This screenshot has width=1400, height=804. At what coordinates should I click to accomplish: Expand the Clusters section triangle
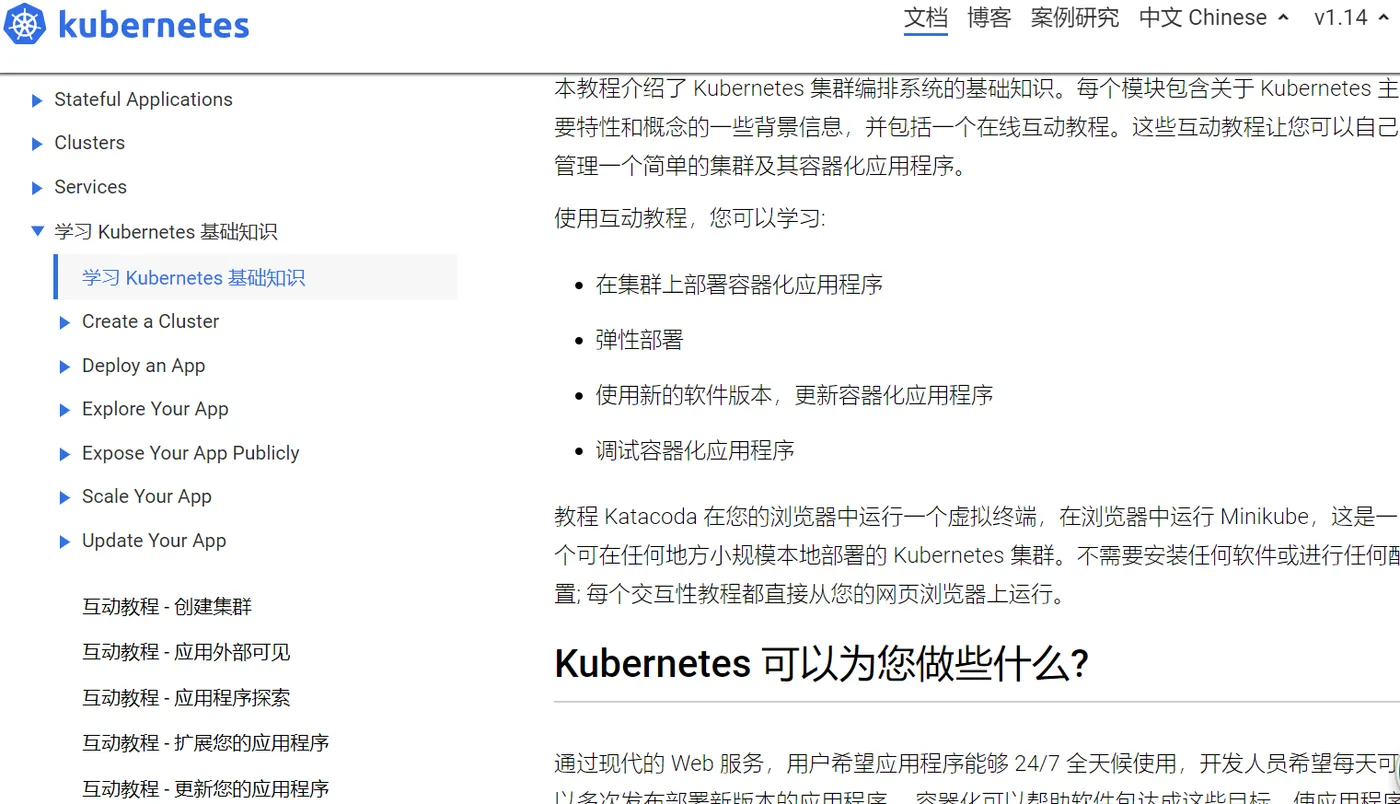click(37, 144)
